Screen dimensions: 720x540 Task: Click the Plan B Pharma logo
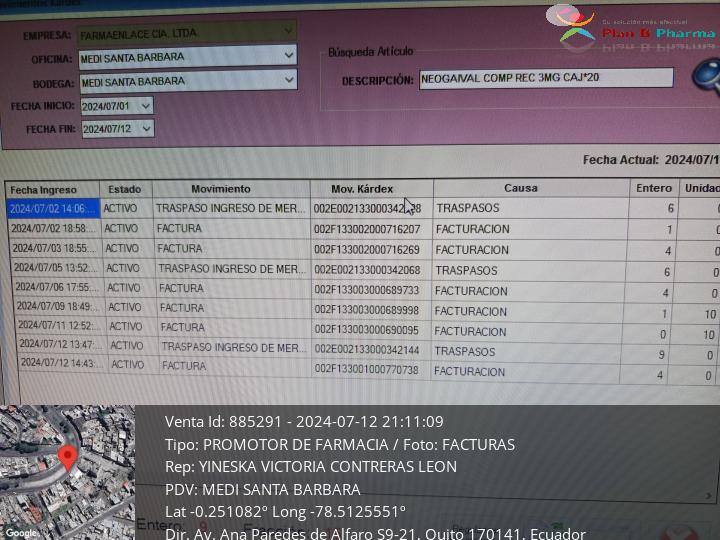(631, 28)
